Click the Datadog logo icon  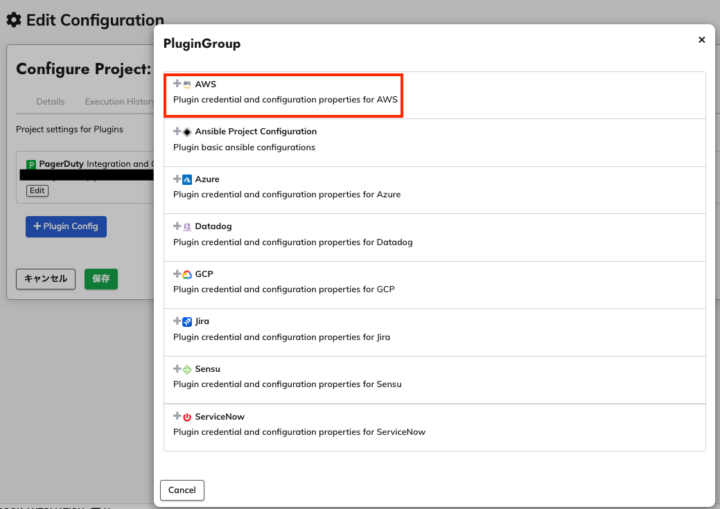coord(187,226)
